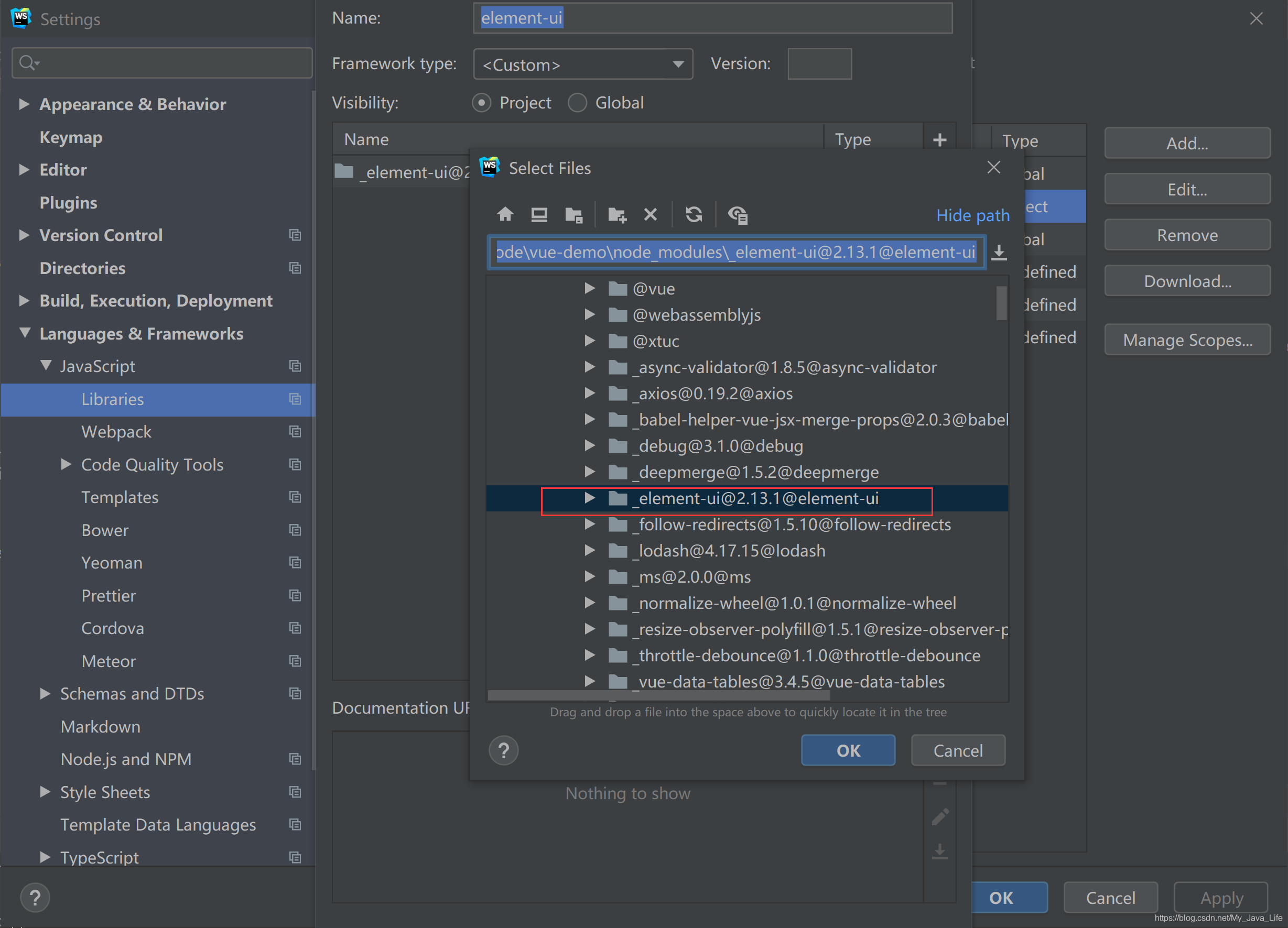1288x928 pixels.
Task: Click the Refresh icon in file chooser
Action: coord(694,214)
